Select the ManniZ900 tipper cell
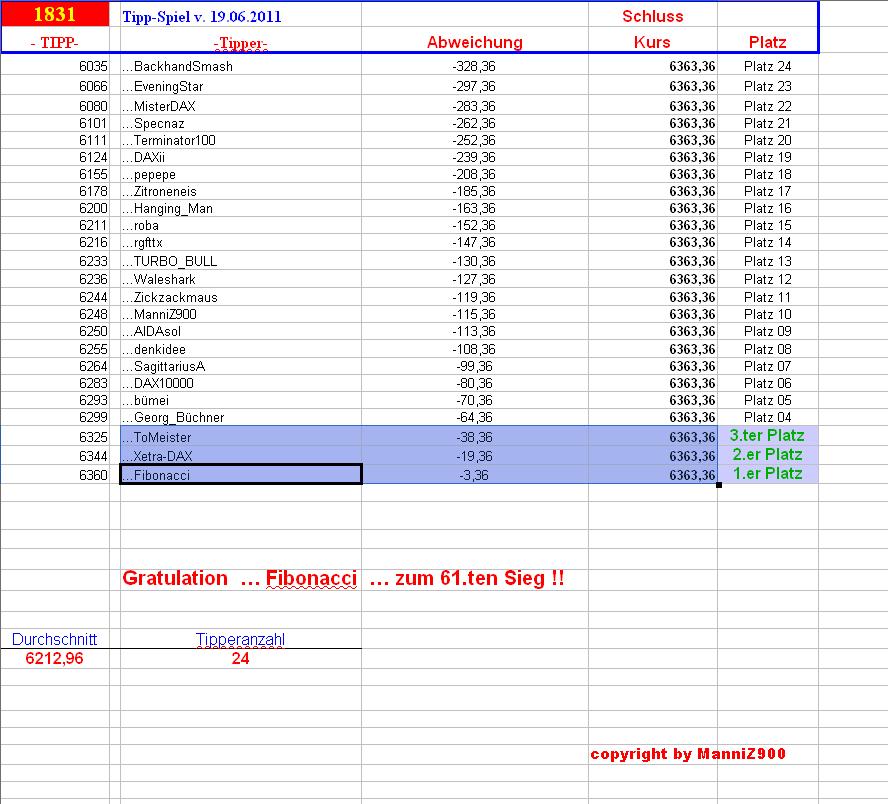The height and width of the screenshot is (804, 888). click(x=241, y=314)
